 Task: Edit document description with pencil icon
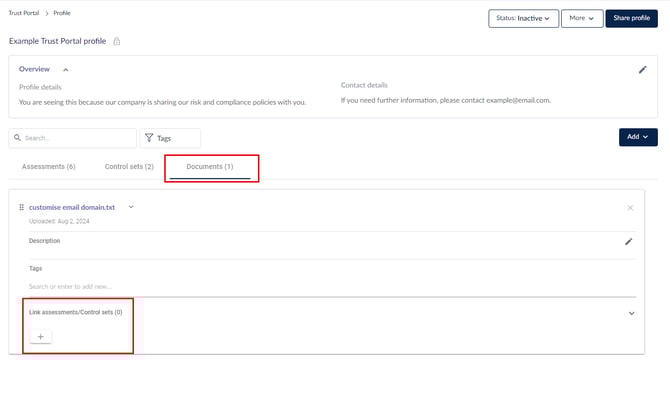point(629,241)
